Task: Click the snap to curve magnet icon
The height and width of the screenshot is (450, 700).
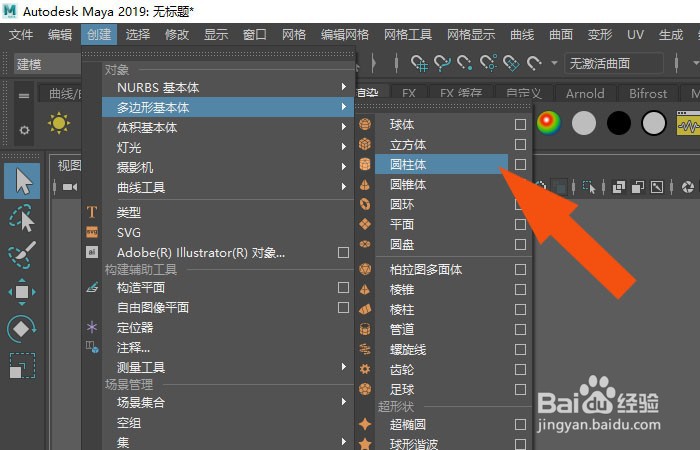Action: pos(442,63)
